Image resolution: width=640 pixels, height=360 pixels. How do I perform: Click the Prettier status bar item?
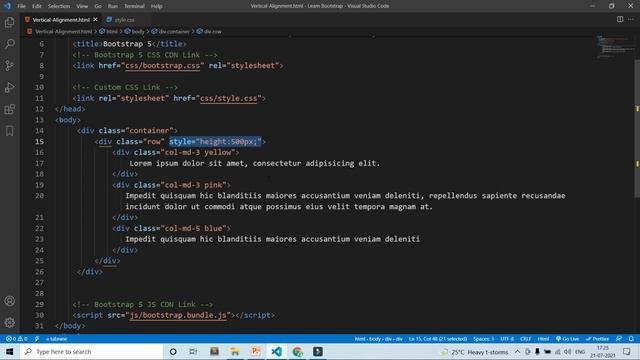(598, 339)
